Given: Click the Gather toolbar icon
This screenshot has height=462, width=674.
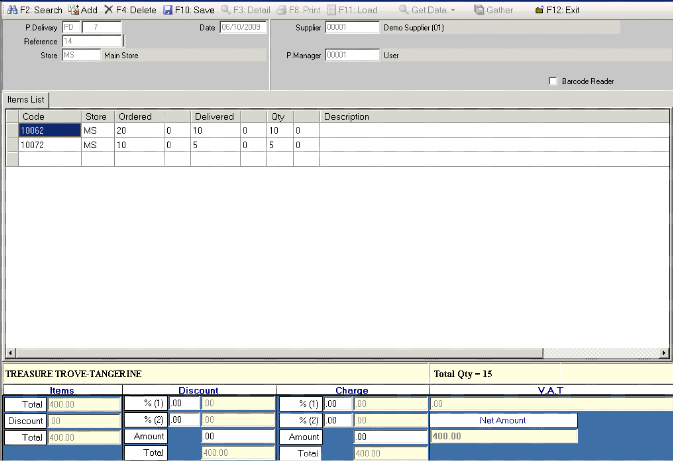Looking at the screenshot, I should click(480, 9).
